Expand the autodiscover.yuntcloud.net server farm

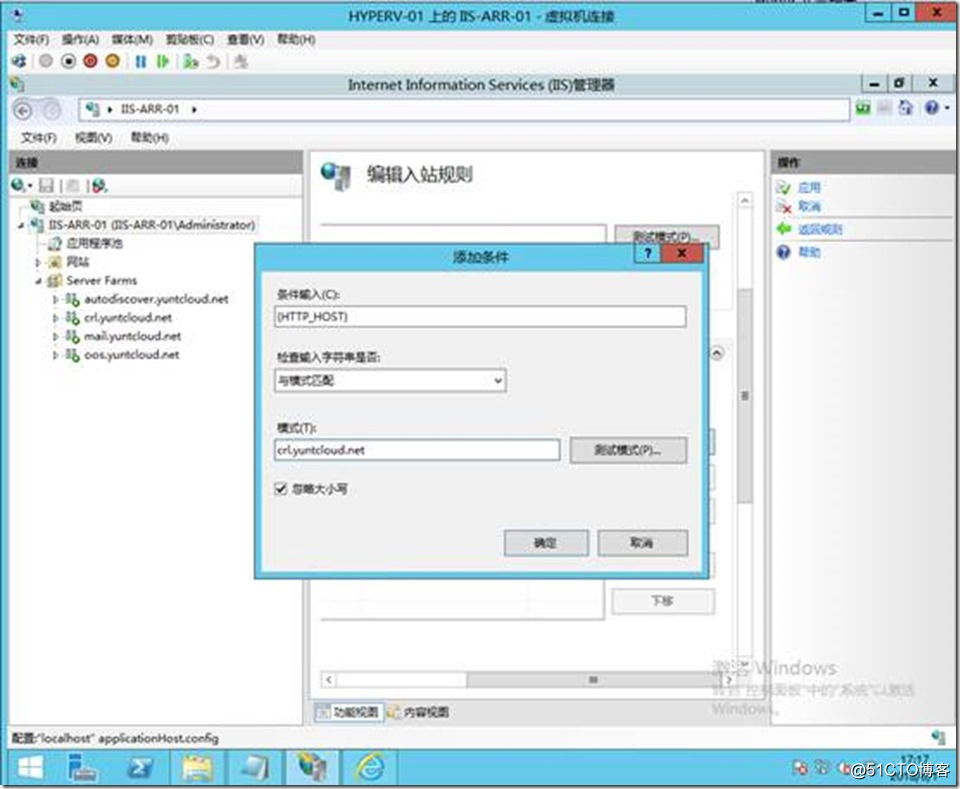pyautogui.click(x=56, y=299)
